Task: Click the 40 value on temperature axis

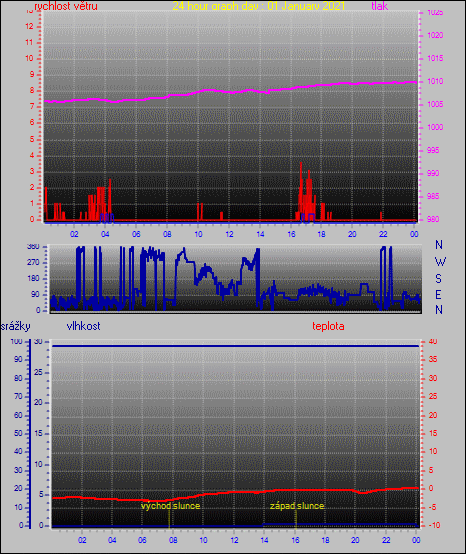Action: pos(433,341)
